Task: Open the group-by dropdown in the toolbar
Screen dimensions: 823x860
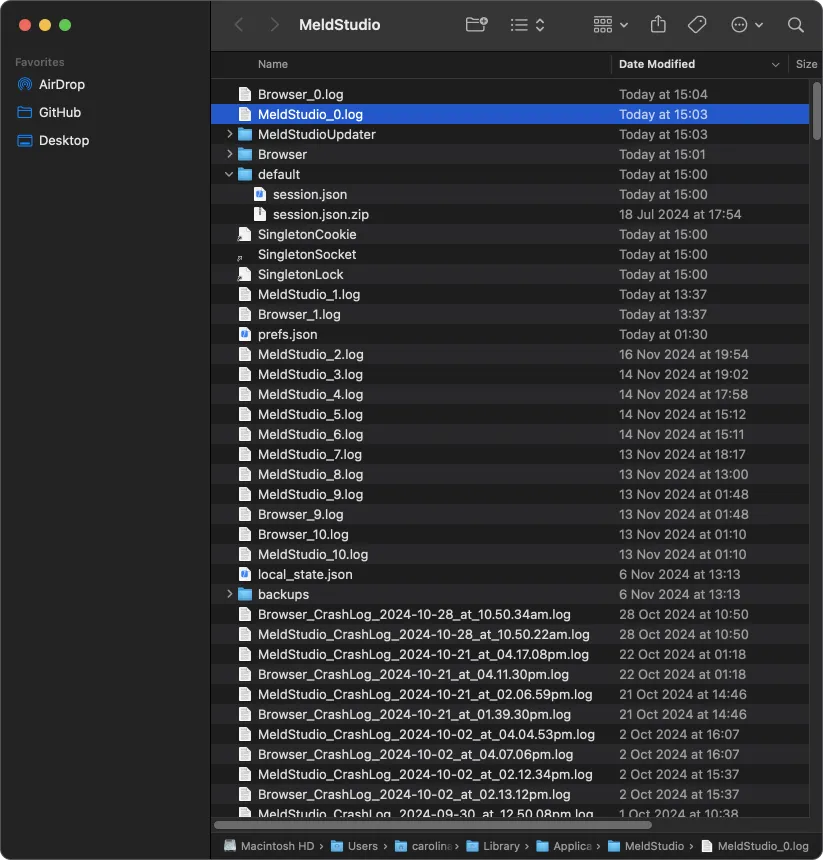Action: [x=610, y=24]
